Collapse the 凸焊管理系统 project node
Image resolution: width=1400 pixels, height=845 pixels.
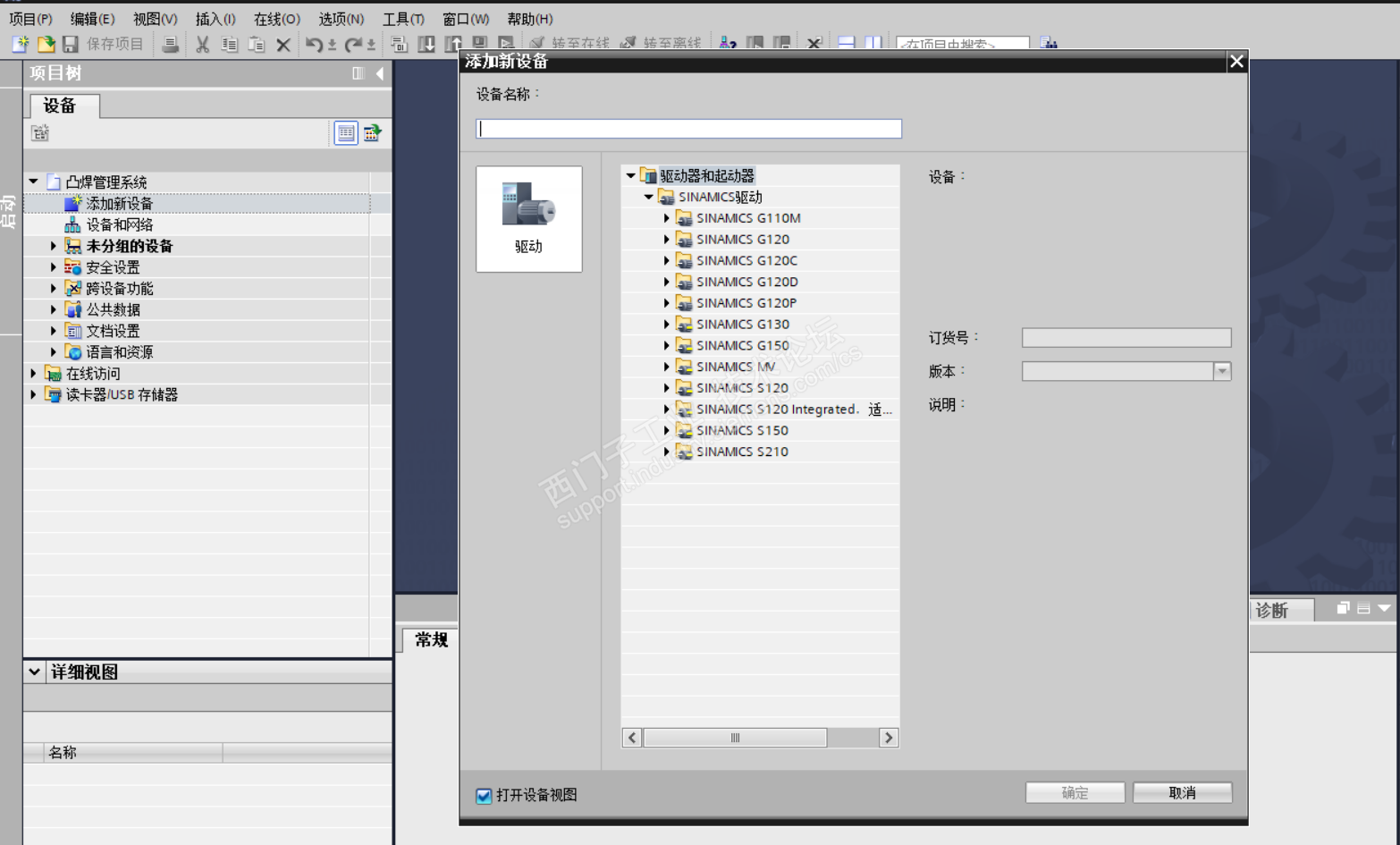coord(34,182)
